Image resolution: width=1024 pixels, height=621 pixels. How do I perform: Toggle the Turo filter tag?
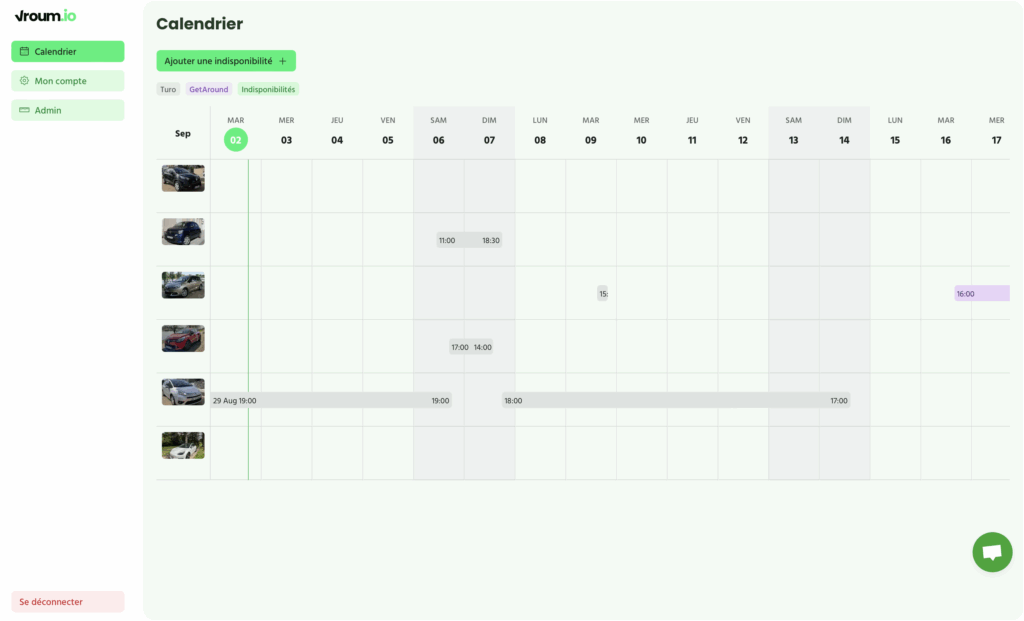coord(168,89)
